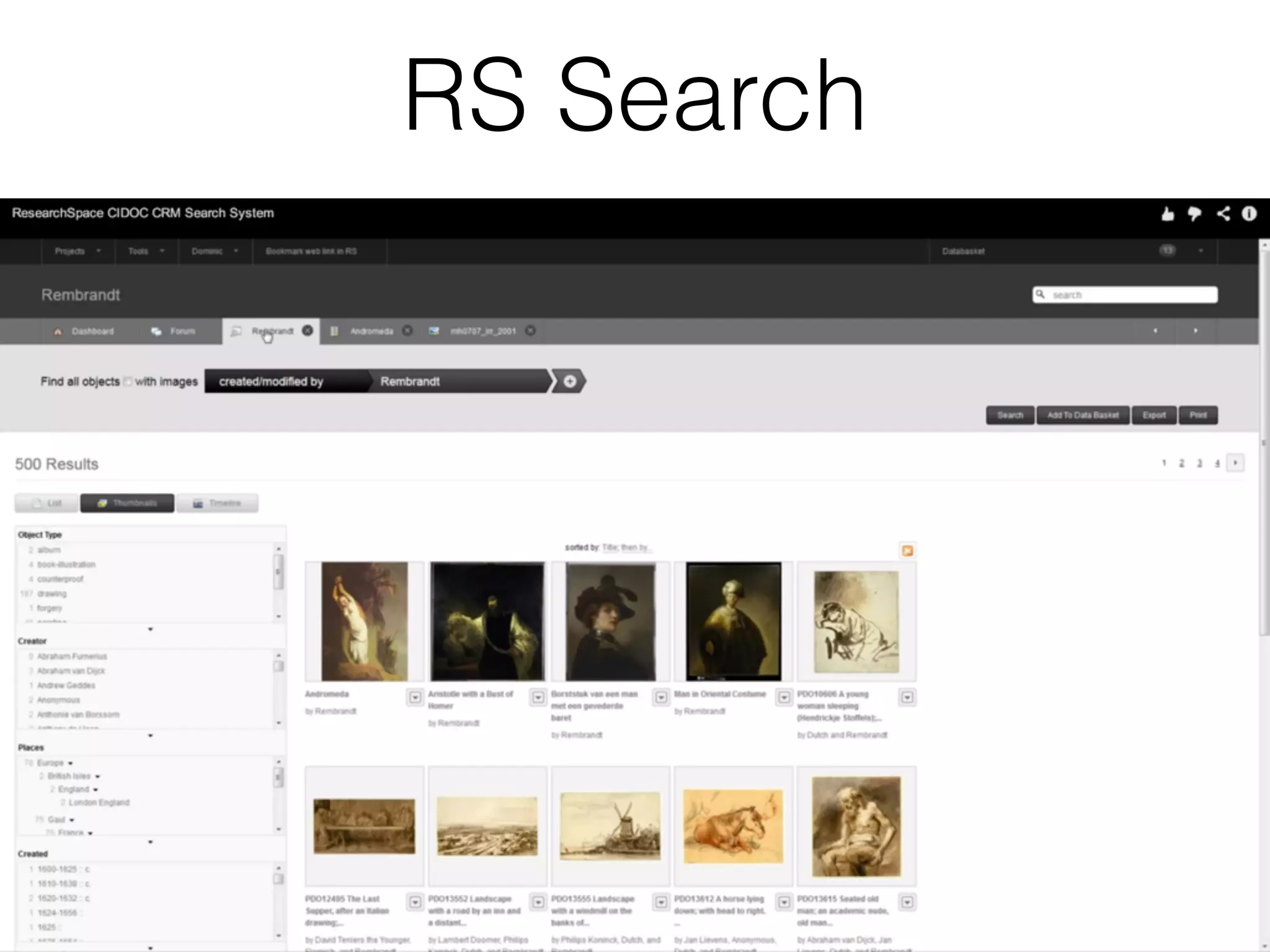1270x952 pixels.
Task: Select the mh0707_in_2001 tab
Action: pos(482,331)
